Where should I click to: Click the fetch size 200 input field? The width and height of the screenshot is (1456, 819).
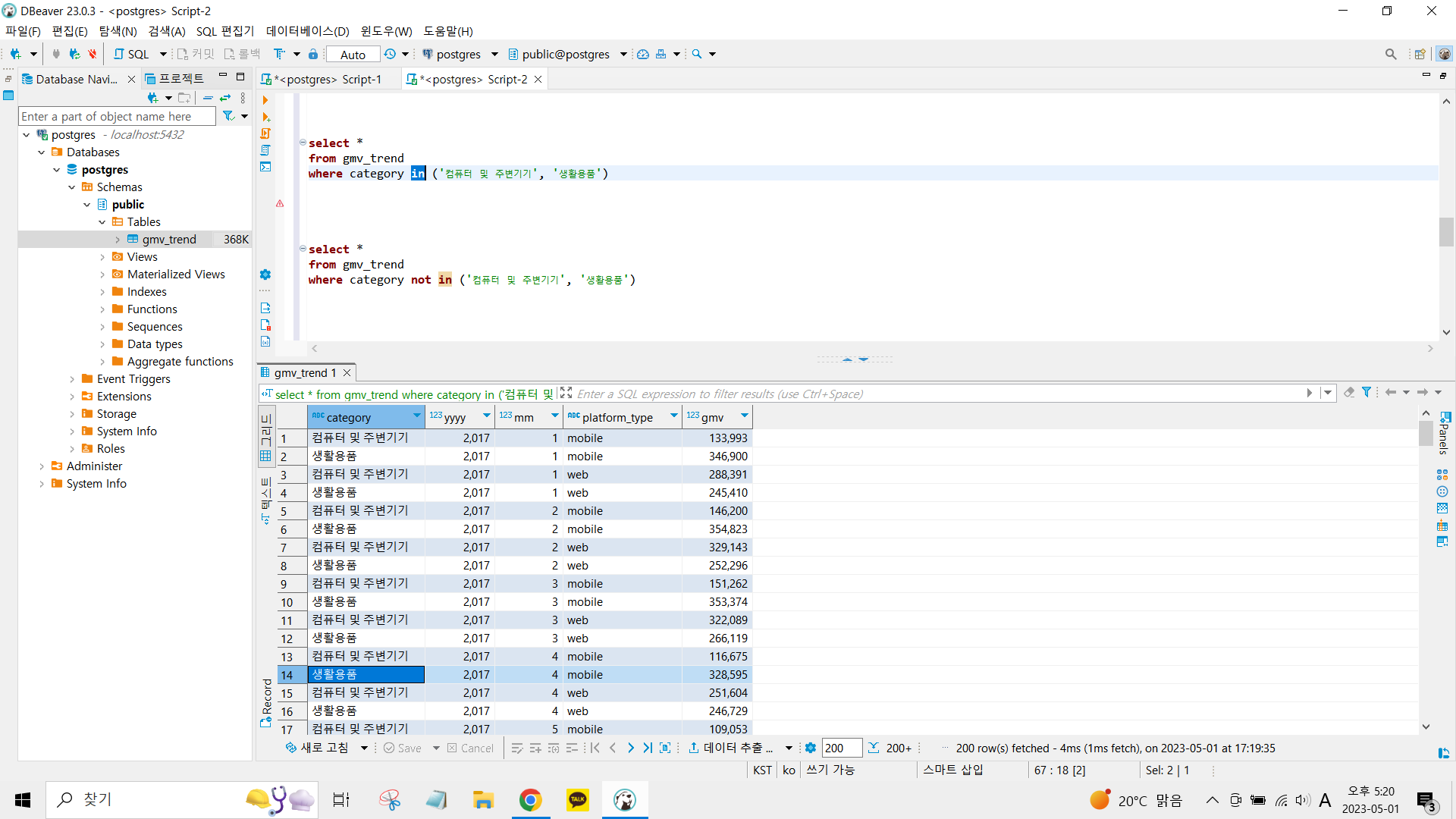pos(842,748)
